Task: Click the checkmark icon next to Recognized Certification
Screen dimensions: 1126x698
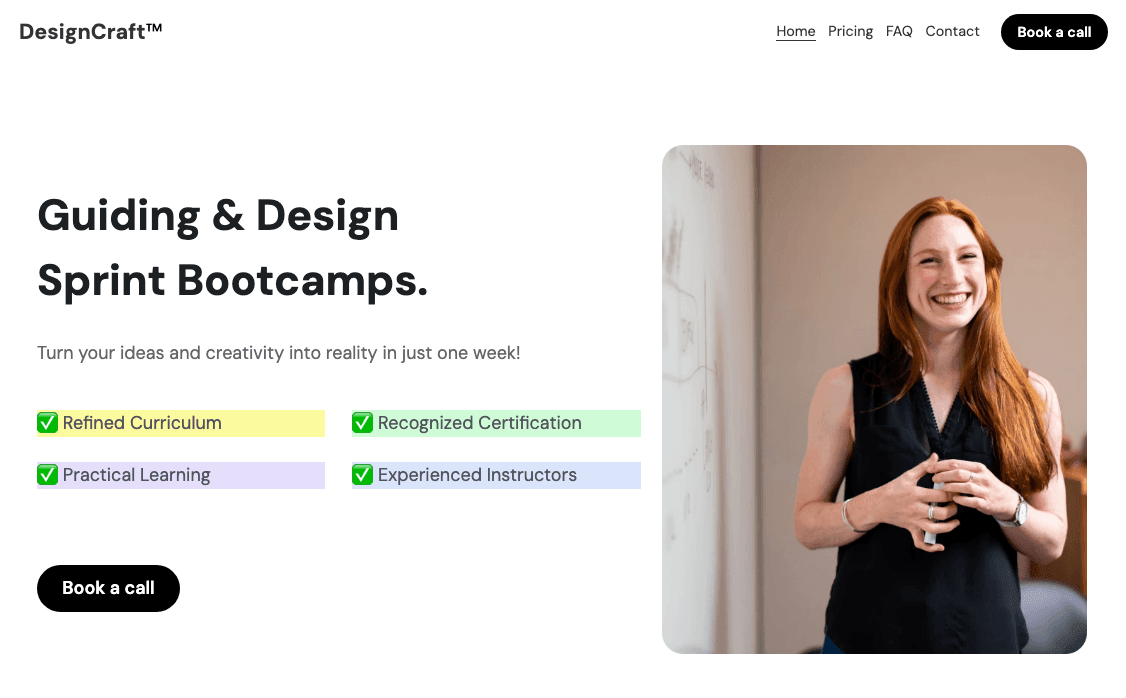Action: [362, 423]
